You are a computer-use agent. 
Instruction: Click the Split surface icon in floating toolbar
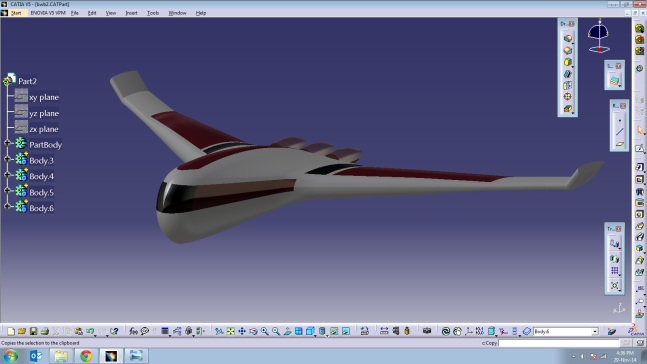pos(614,80)
